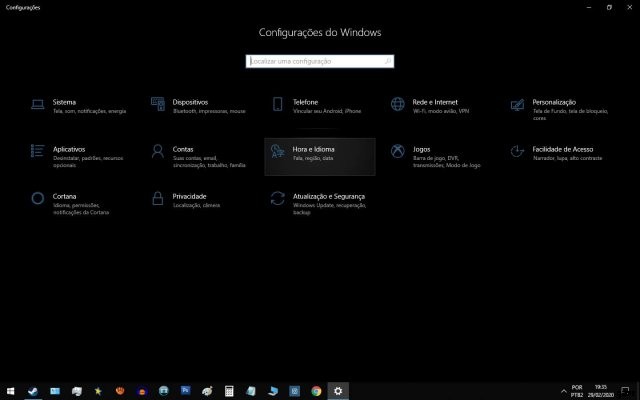The image size is (640, 400).
Task: Open Google Chrome from the taskbar
Action: click(x=316, y=391)
